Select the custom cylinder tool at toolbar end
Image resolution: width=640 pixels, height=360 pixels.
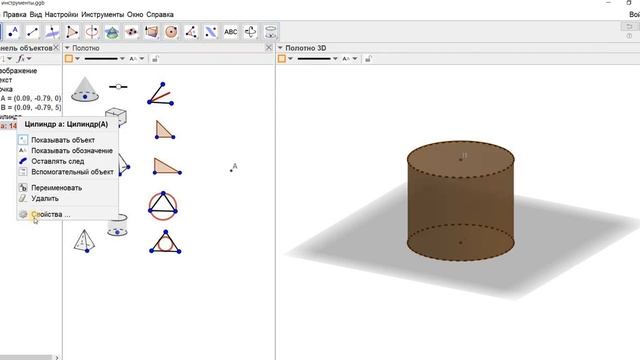270,32
